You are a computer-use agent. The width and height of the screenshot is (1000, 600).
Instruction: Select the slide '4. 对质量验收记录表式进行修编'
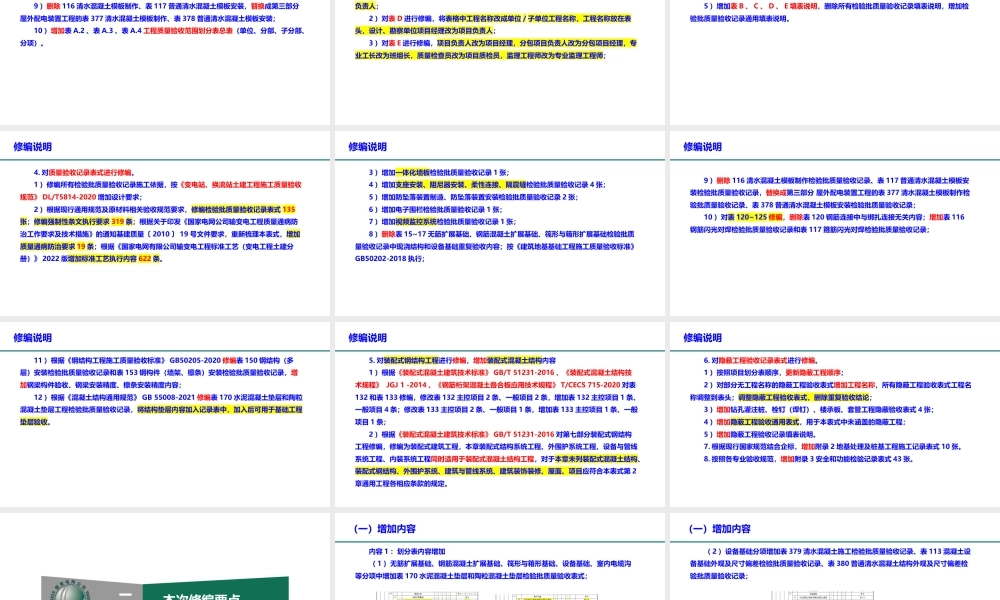click(165, 220)
